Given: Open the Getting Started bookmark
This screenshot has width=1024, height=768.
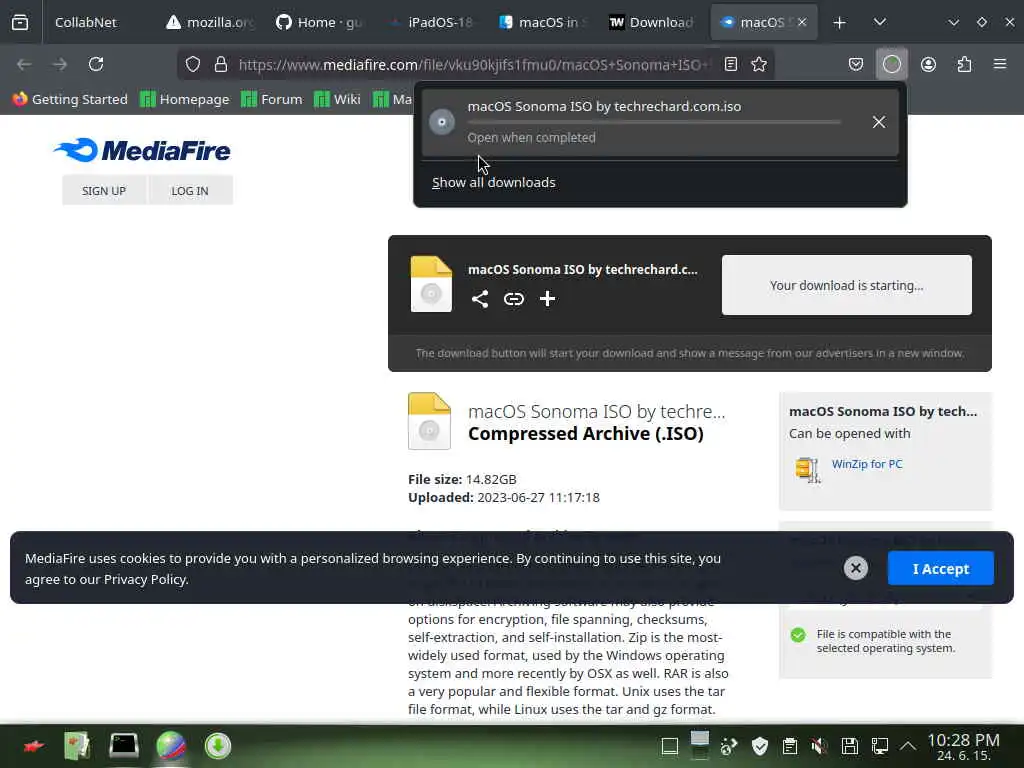Looking at the screenshot, I should point(69,99).
